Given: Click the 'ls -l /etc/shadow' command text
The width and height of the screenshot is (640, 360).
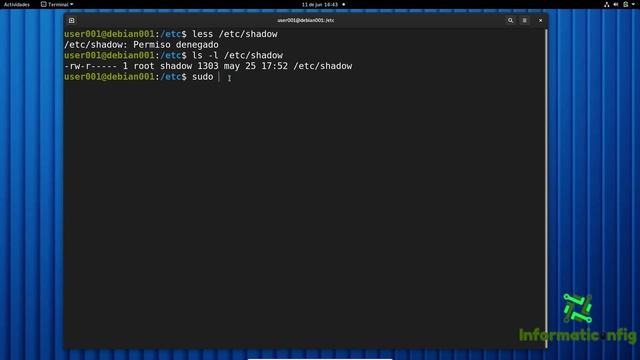Looking at the screenshot, I should 238,55.
